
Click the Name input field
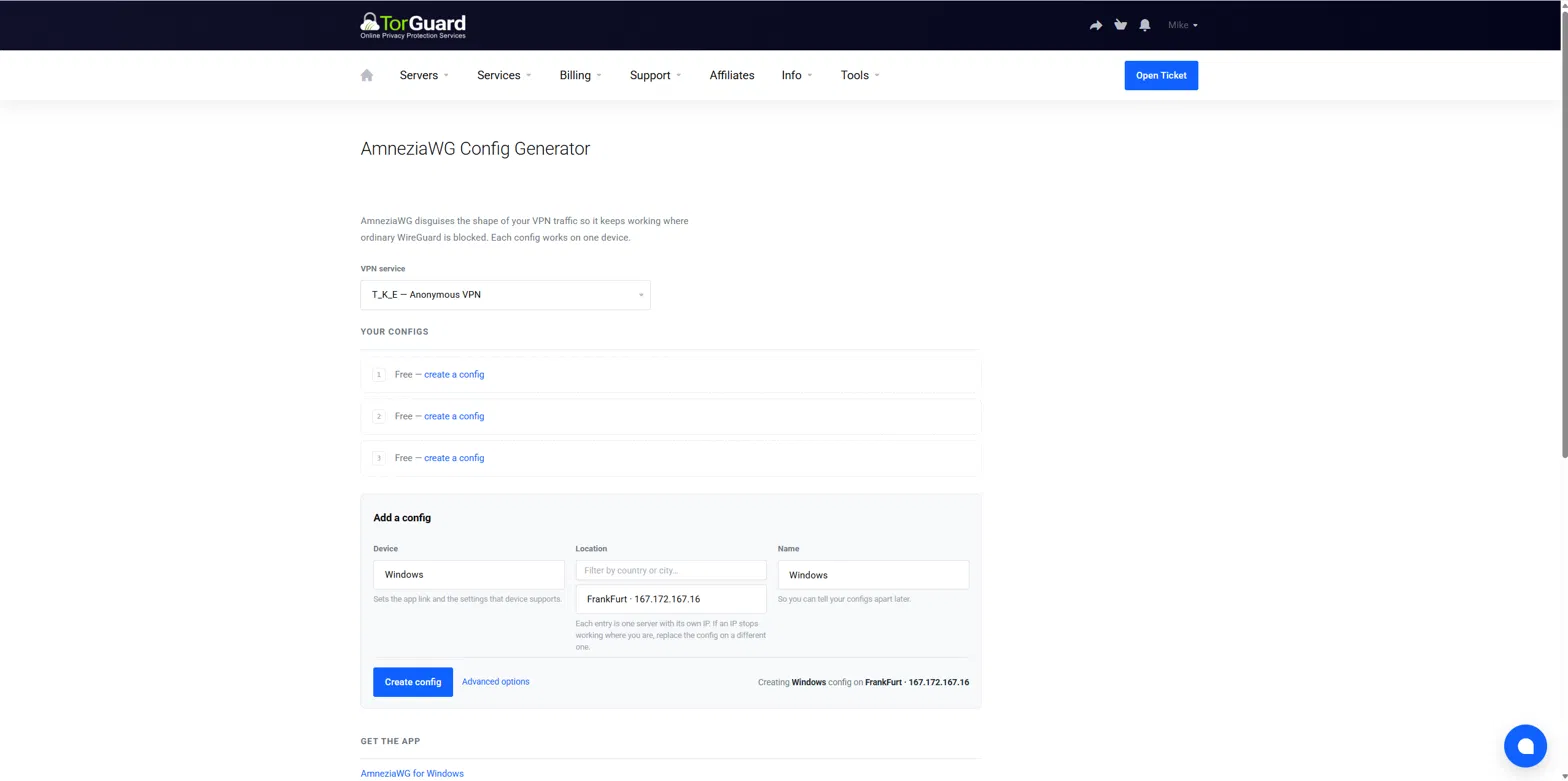(x=873, y=575)
